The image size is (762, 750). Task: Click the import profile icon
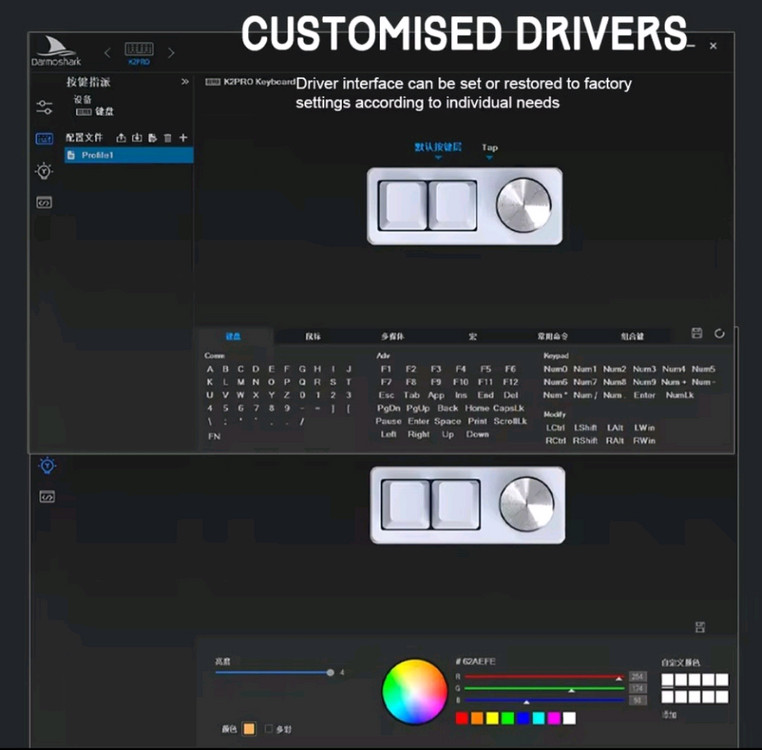click(136, 137)
